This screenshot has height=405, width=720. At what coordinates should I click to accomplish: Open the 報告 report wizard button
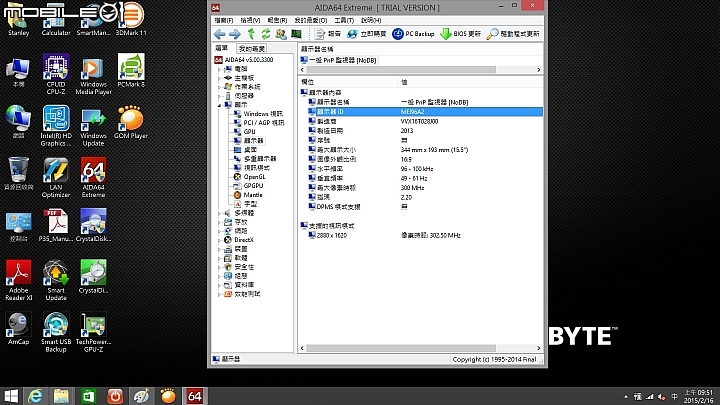point(328,34)
